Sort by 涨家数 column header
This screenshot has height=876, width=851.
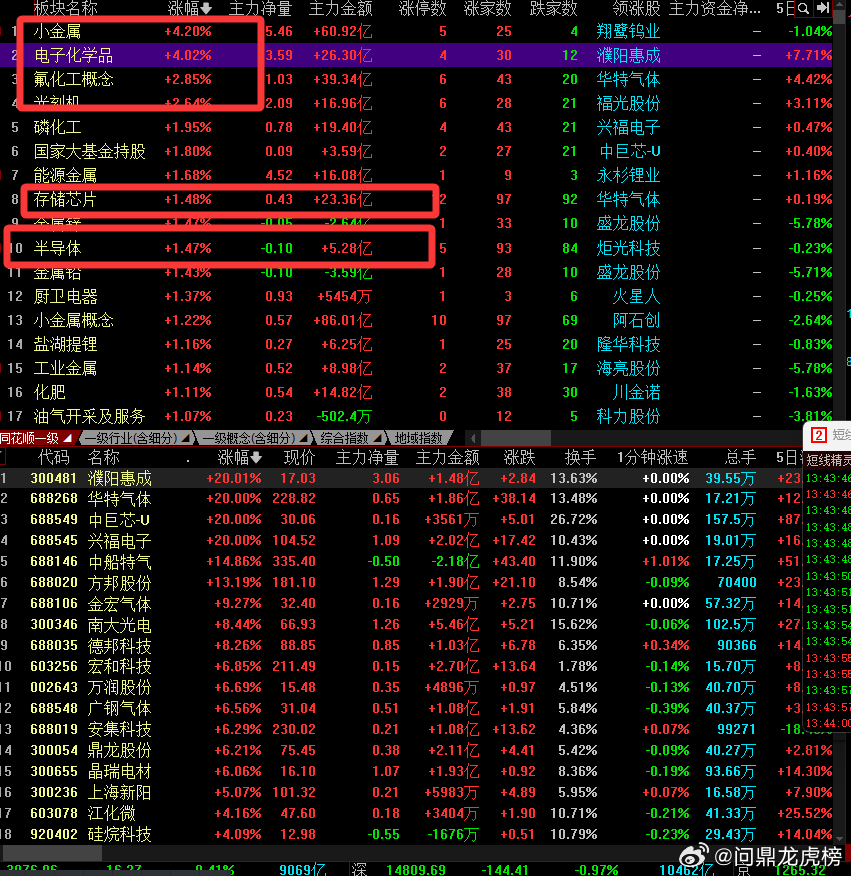point(487,8)
